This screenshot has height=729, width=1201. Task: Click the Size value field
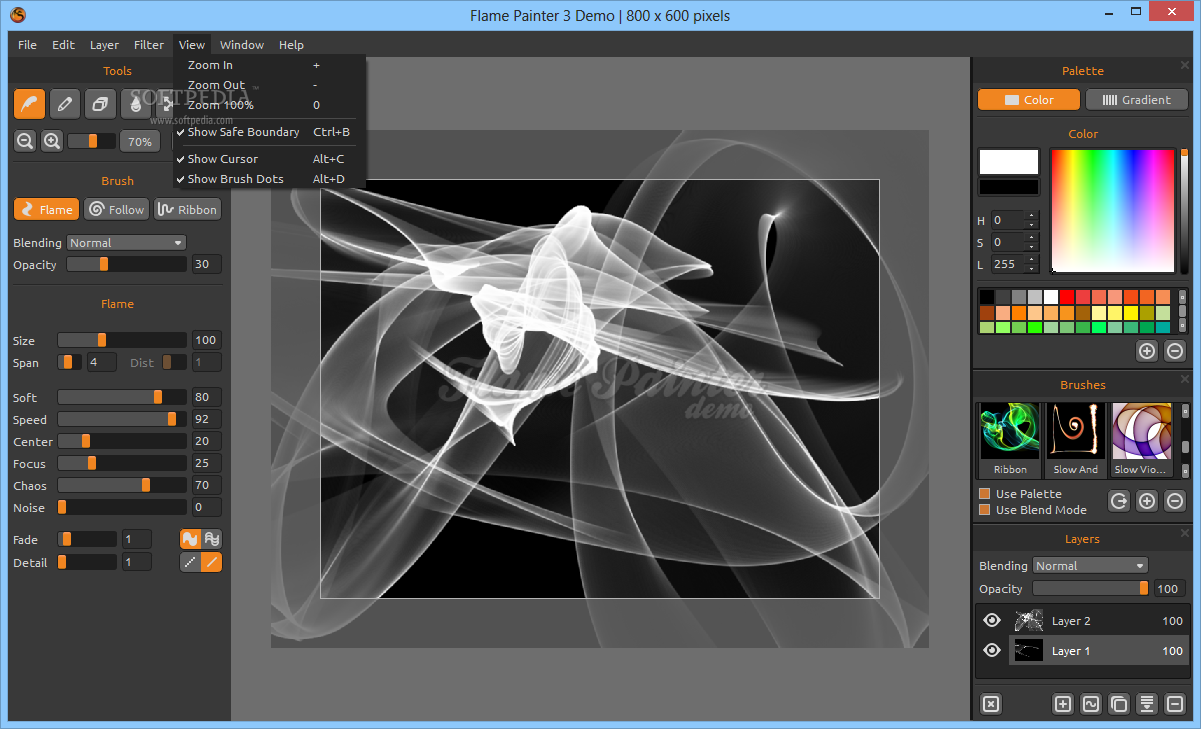pos(207,340)
